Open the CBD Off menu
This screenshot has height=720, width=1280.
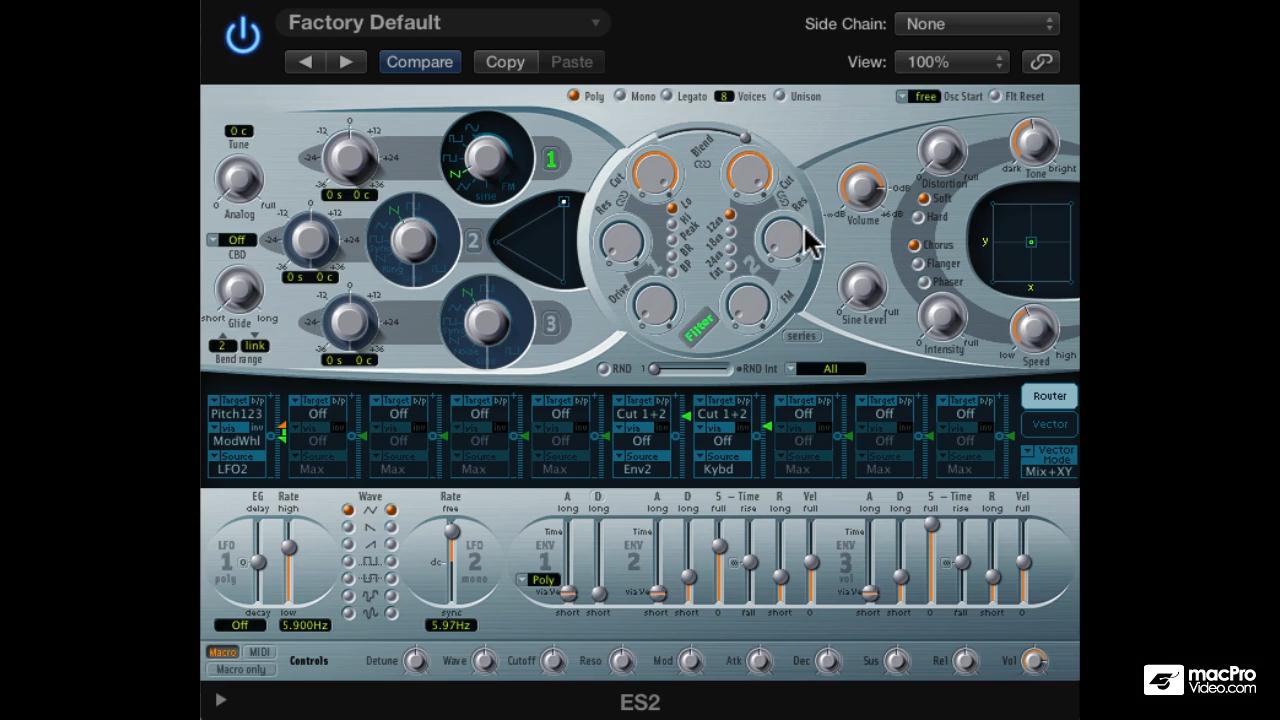click(232, 240)
